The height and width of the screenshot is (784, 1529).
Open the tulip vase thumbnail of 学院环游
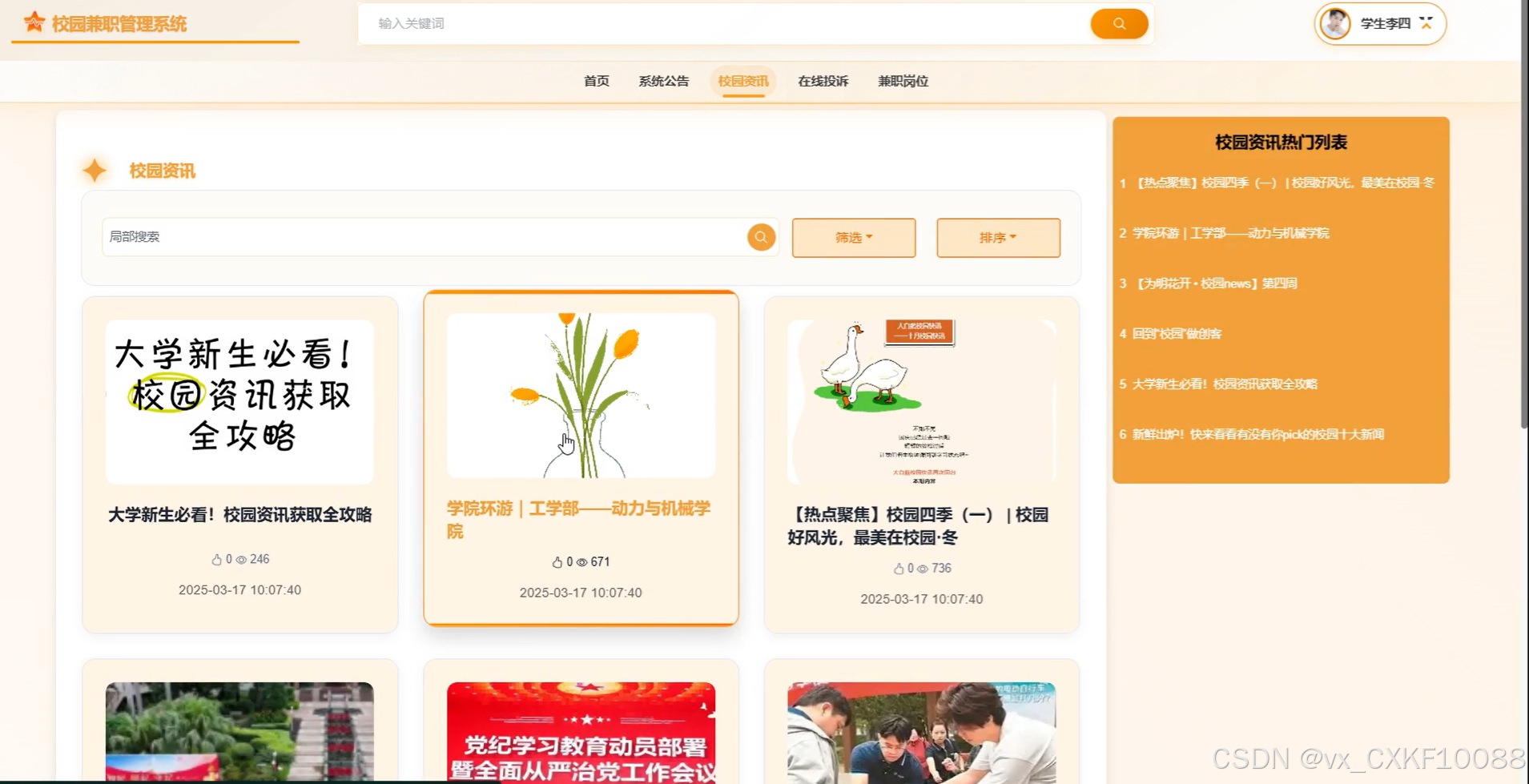tap(581, 396)
